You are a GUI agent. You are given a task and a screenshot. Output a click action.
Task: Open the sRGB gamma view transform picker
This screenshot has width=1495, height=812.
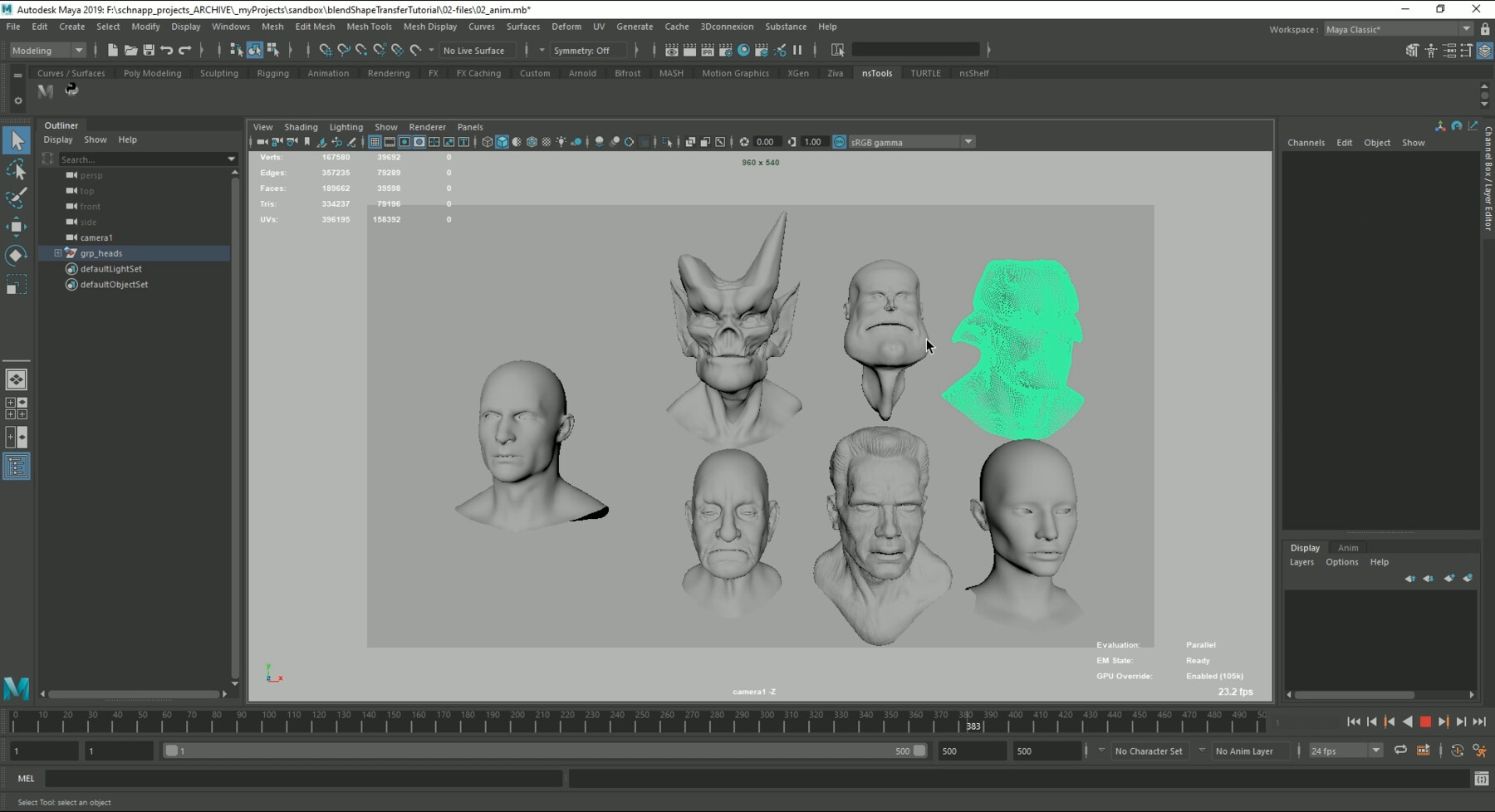click(968, 141)
